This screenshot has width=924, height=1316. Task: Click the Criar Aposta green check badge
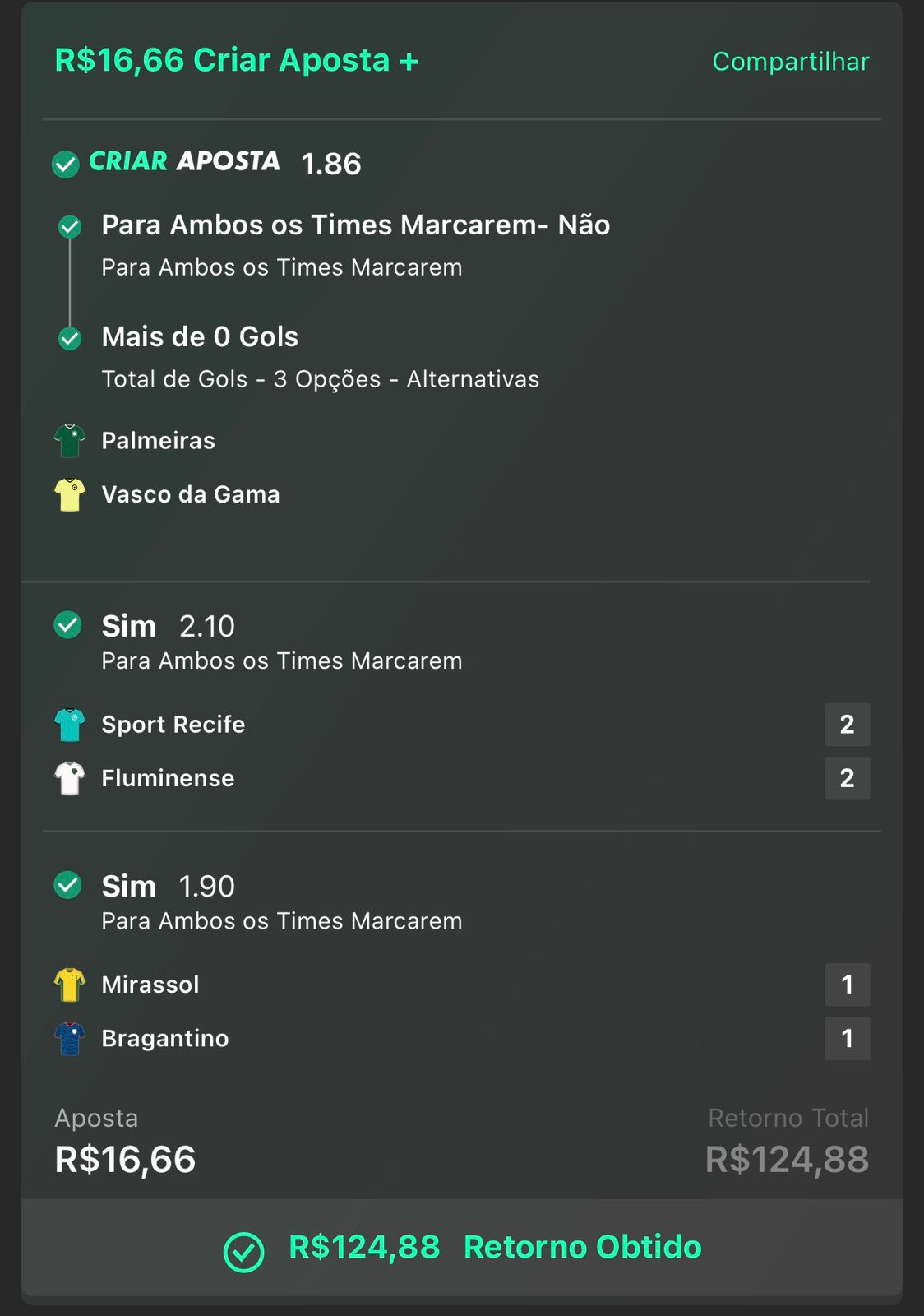click(x=66, y=164)
